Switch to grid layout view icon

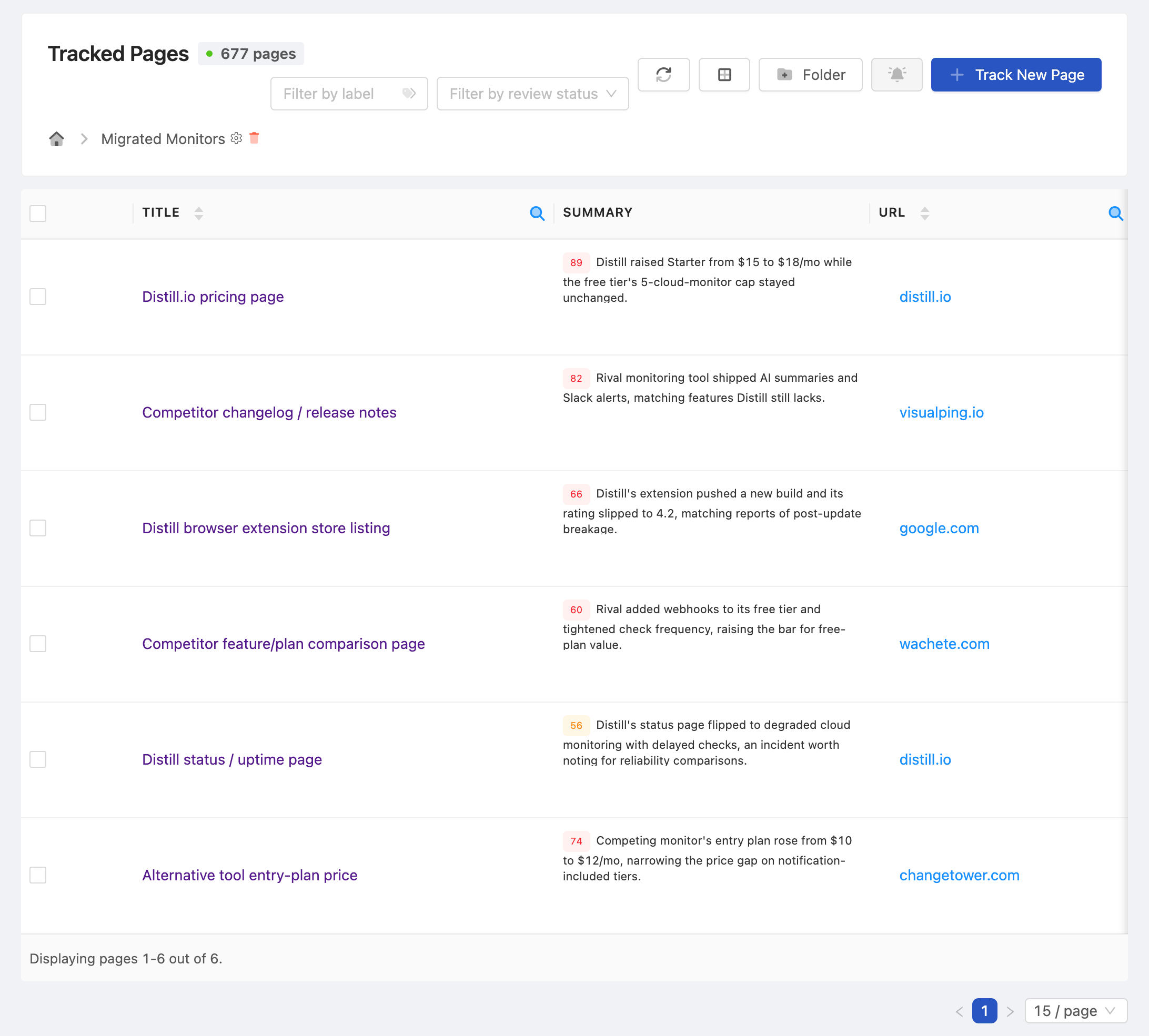point(724,75)
